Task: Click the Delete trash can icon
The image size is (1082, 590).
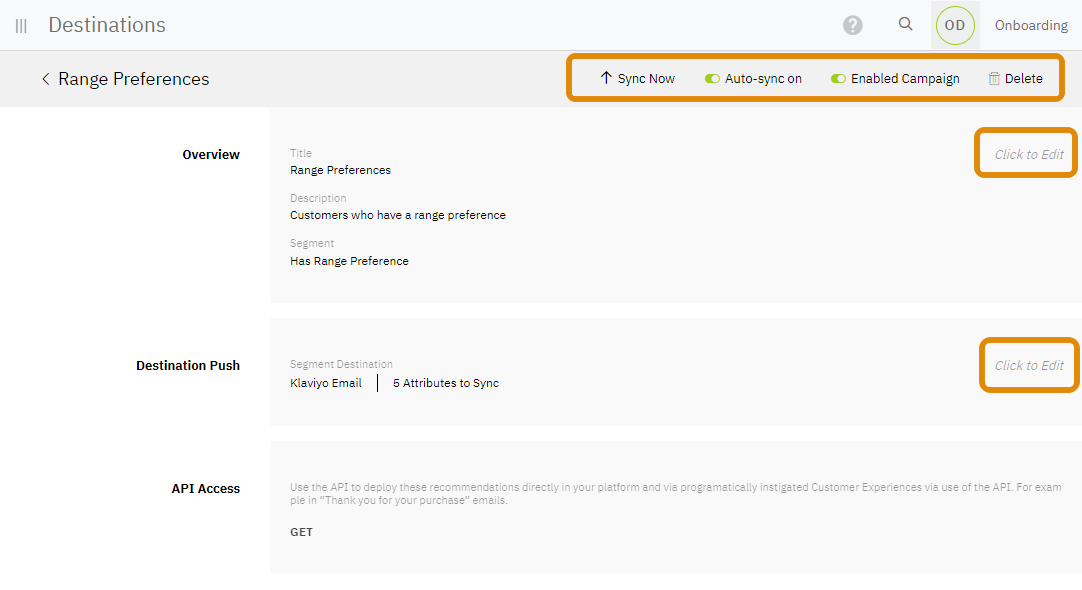Action: [x=994, y=79]
